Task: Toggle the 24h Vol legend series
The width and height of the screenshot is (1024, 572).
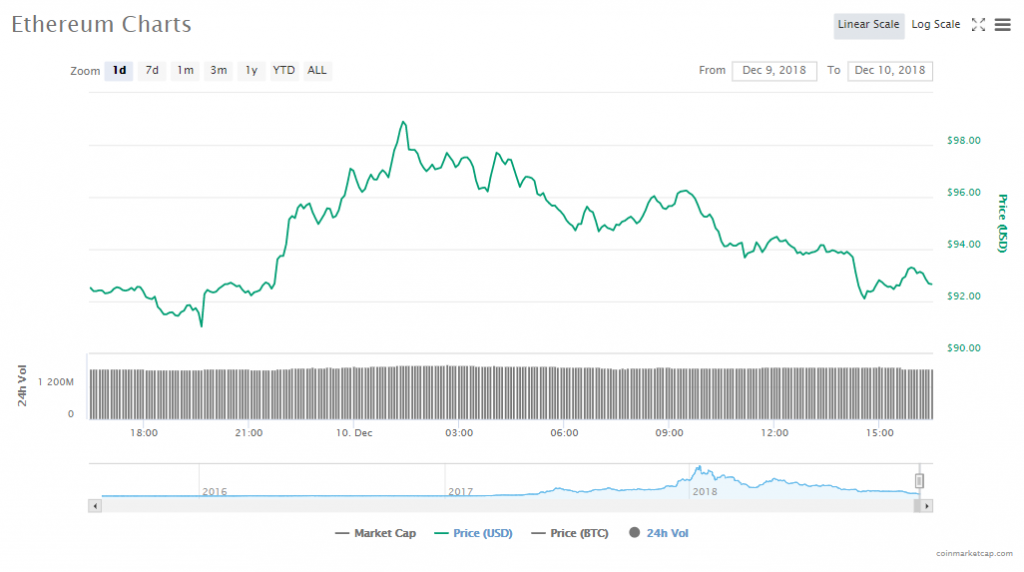Action: [659, 533]
